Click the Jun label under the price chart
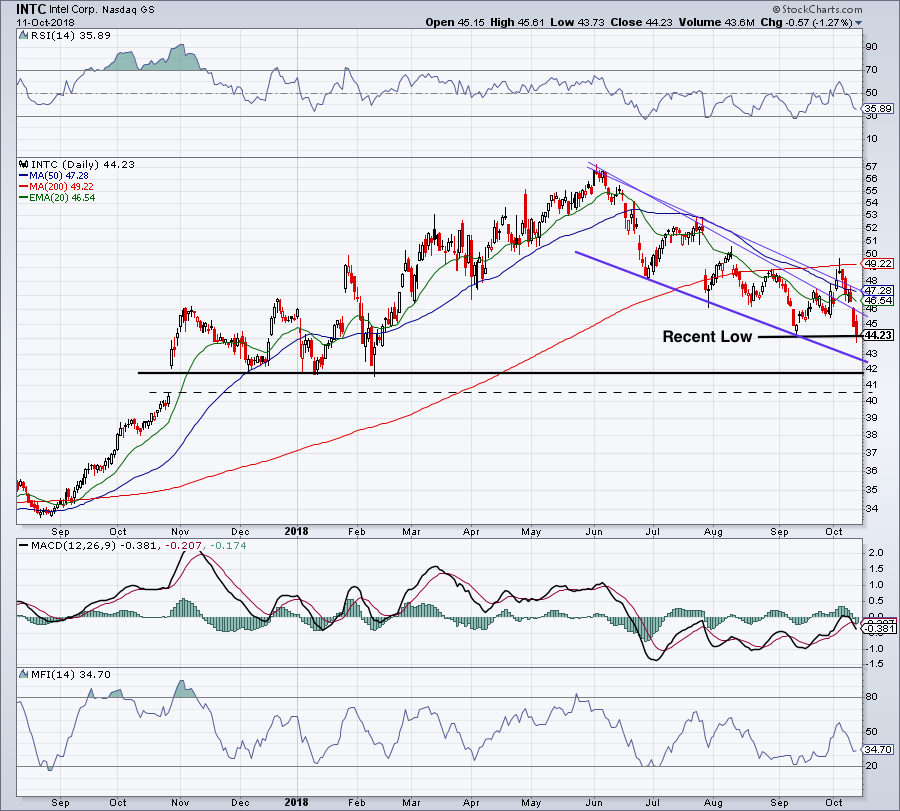Viewport: 900px width, 811px height. tap(594, 531)
